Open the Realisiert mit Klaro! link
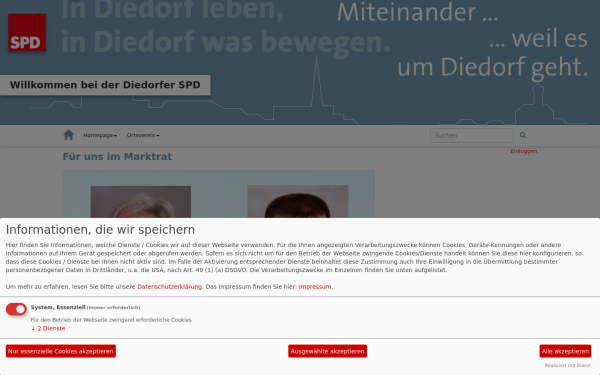Image resolution: width=600 pixels, height=375 pixels. [x=567, y=365]
